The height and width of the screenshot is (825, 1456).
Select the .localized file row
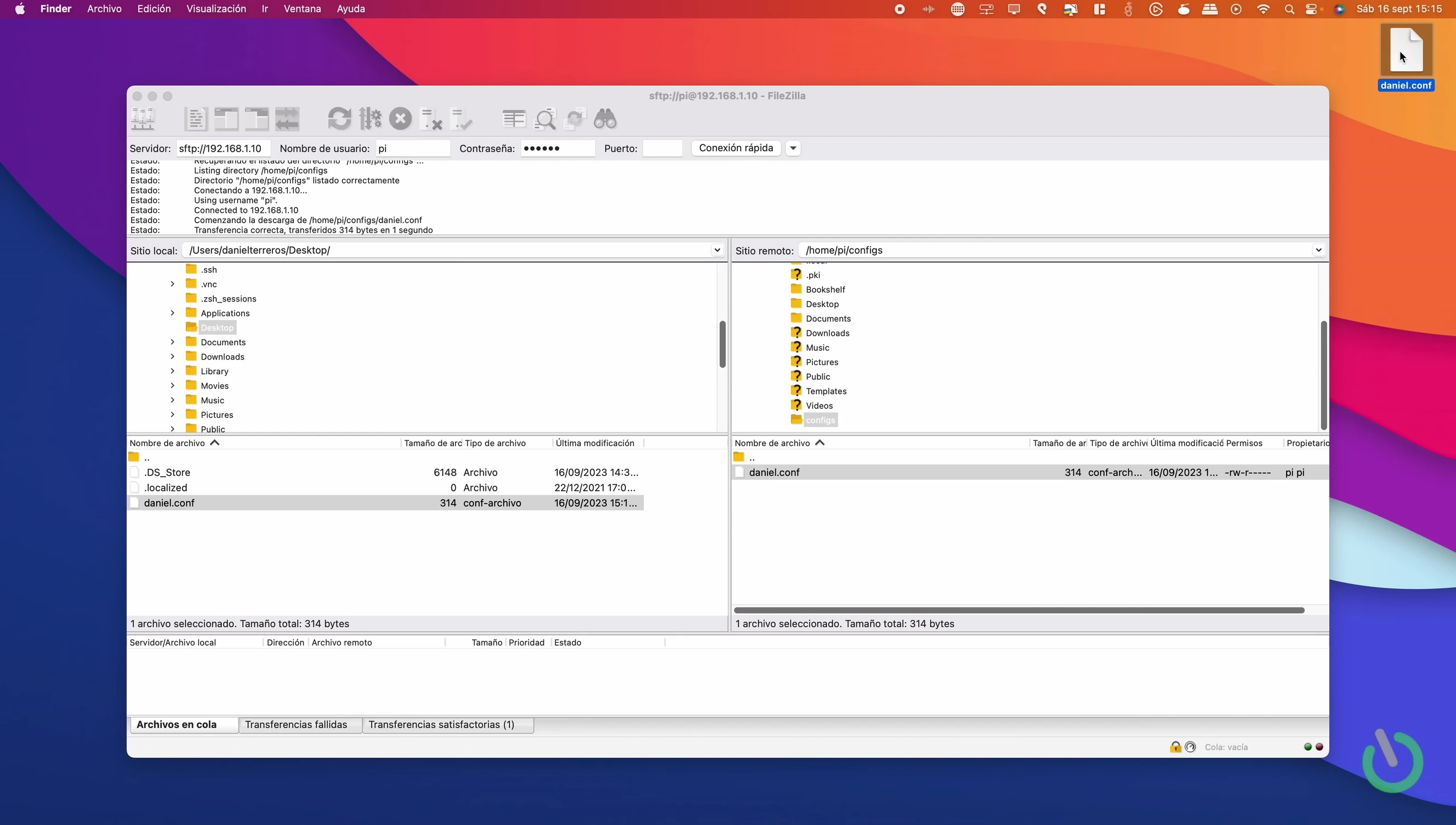(x=385, y=487)
